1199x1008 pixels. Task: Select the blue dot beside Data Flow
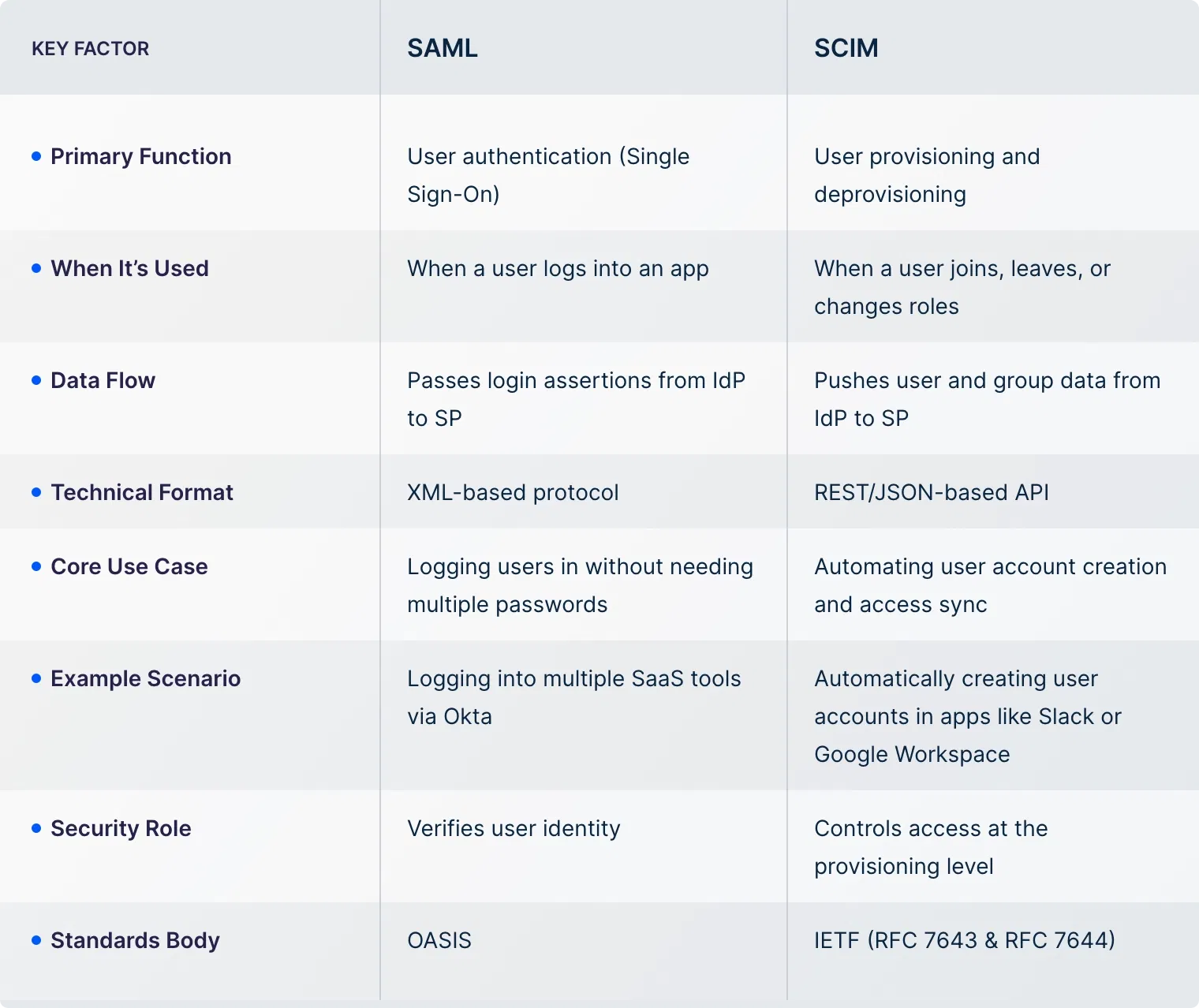[x=36, y=380]
